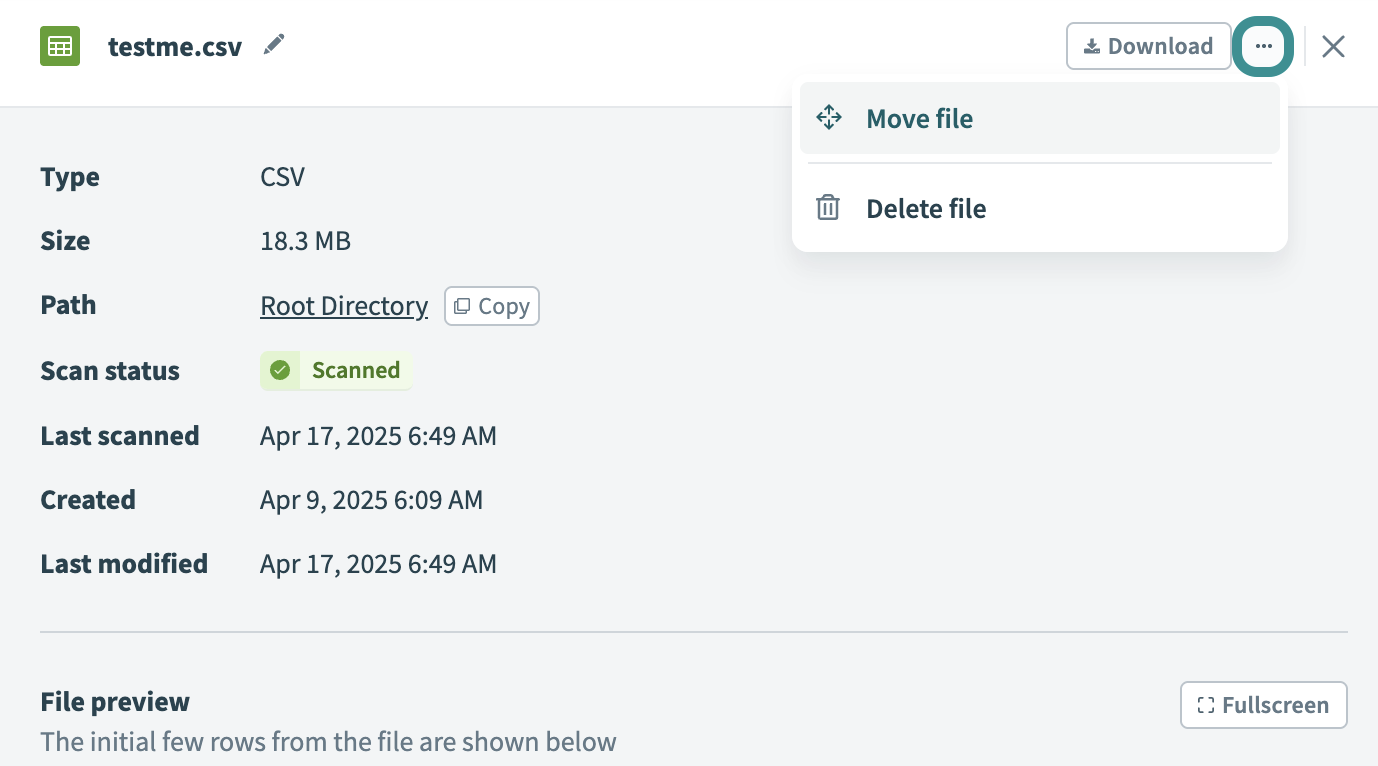The image size is (1378, 766).
Task: Close the file details panel
Action: tap(1333, 46)
